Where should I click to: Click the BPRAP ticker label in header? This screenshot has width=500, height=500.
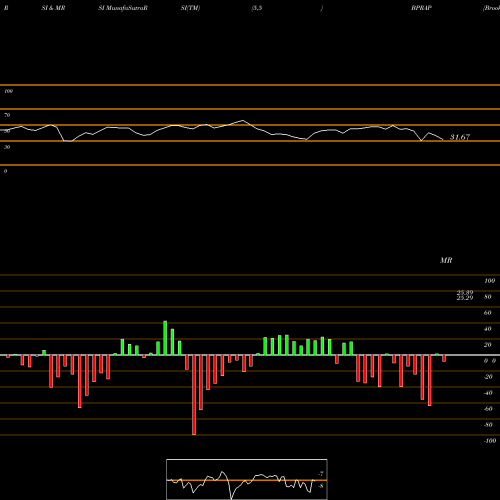(421, 8)
